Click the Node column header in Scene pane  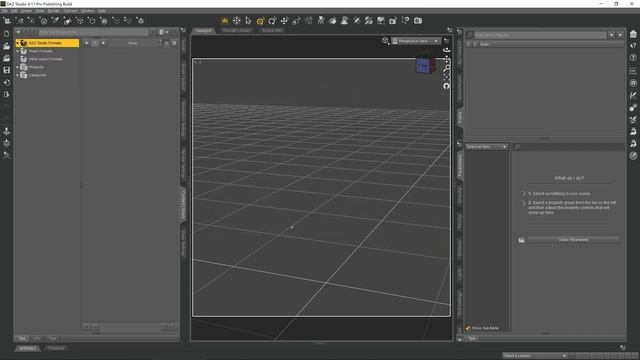pos(484,44)
